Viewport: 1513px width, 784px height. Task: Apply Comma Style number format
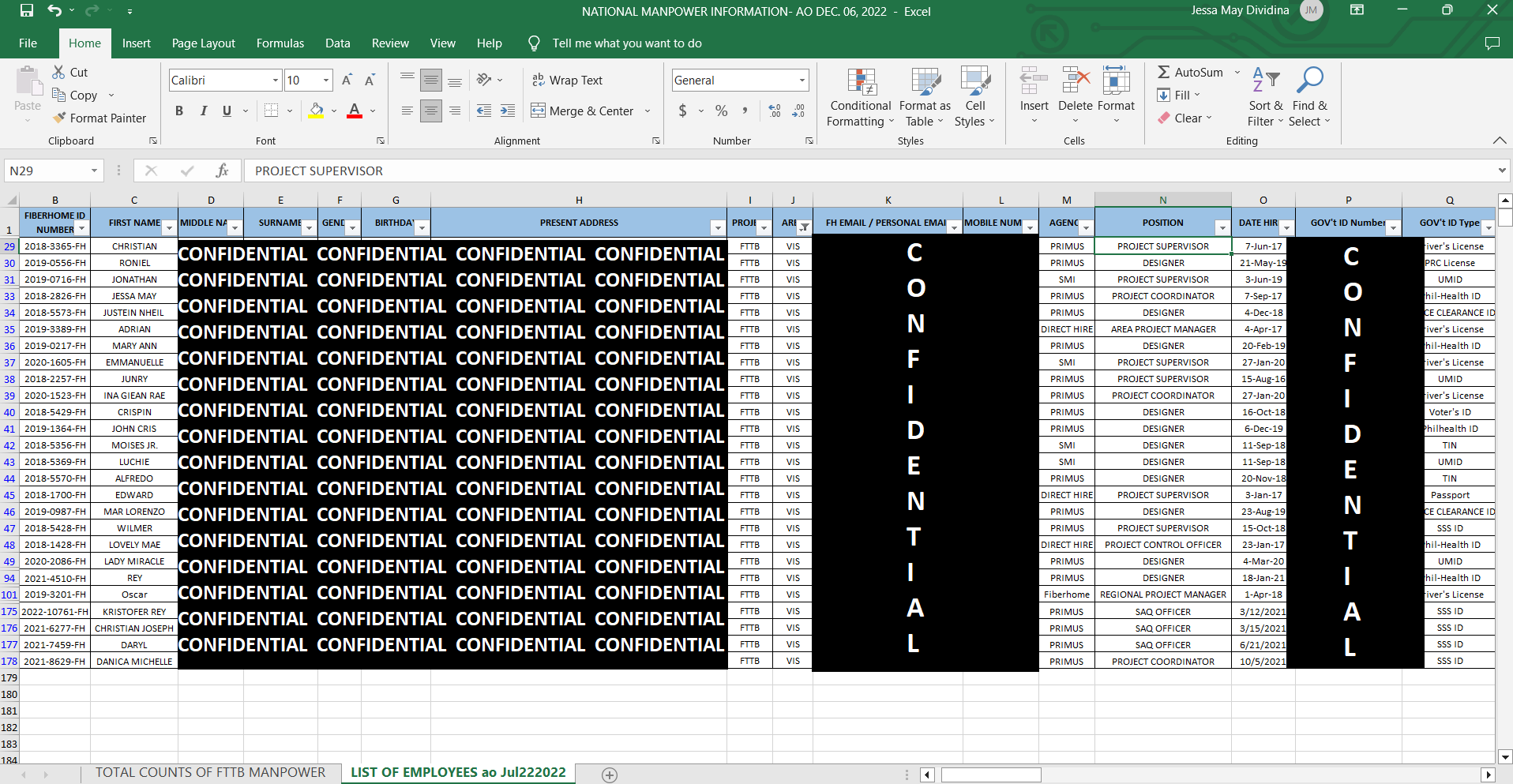745,111
